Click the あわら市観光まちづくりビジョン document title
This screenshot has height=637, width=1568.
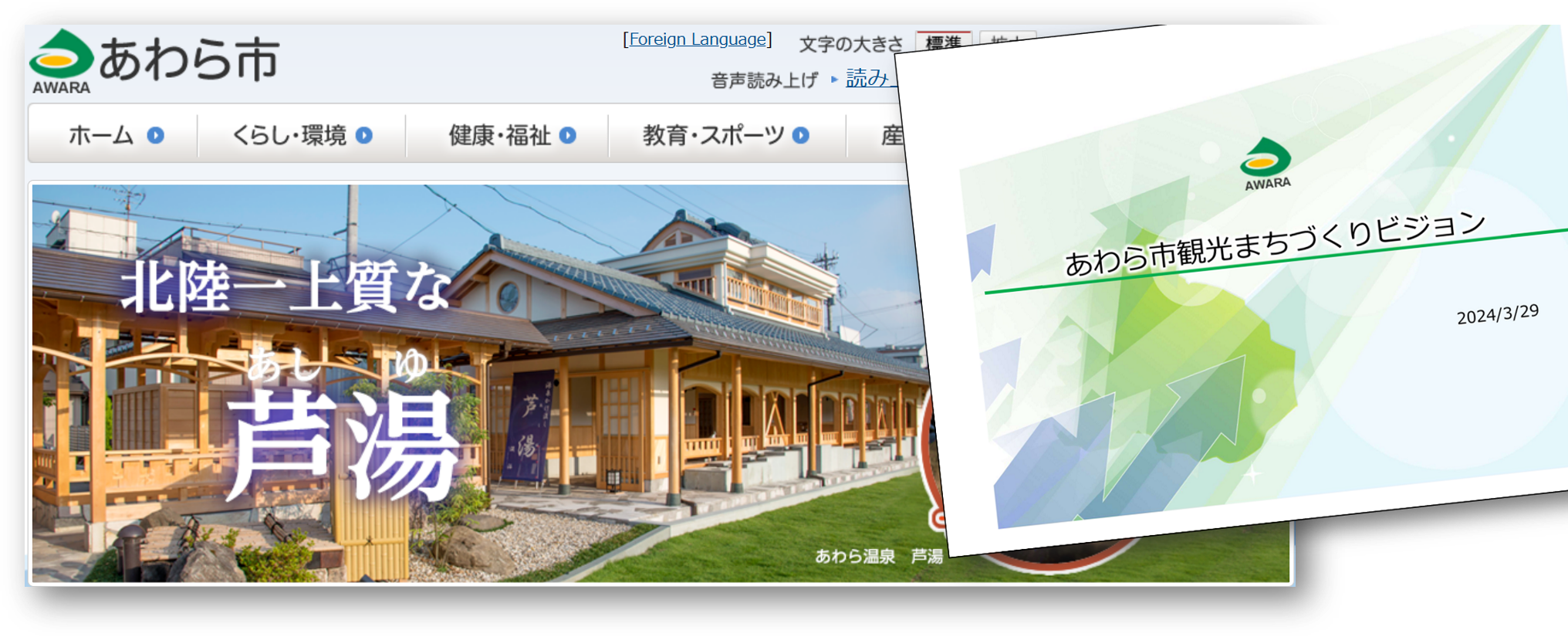(1276, 243)
